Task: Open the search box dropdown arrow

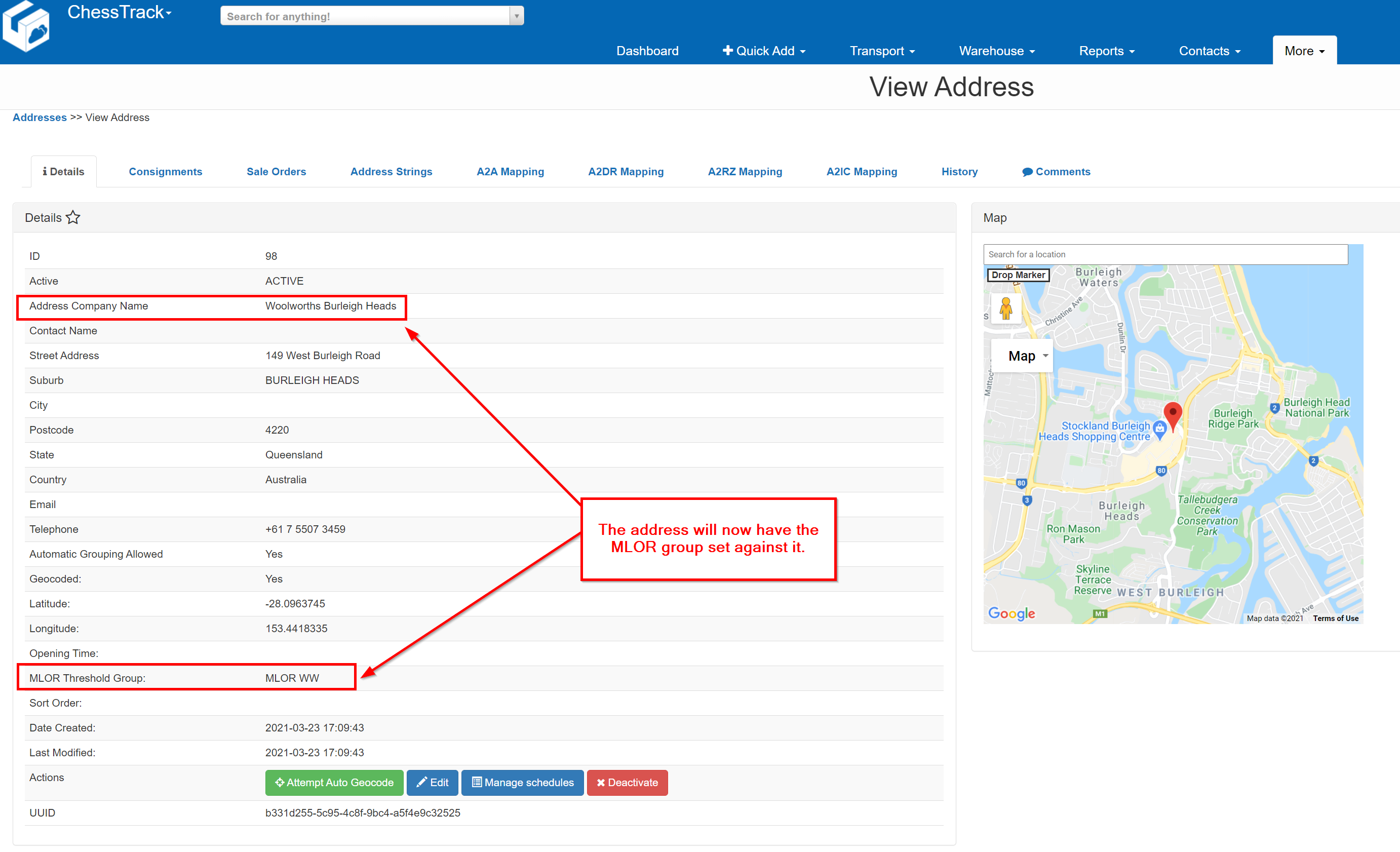Action: click(x=517, y=16)
